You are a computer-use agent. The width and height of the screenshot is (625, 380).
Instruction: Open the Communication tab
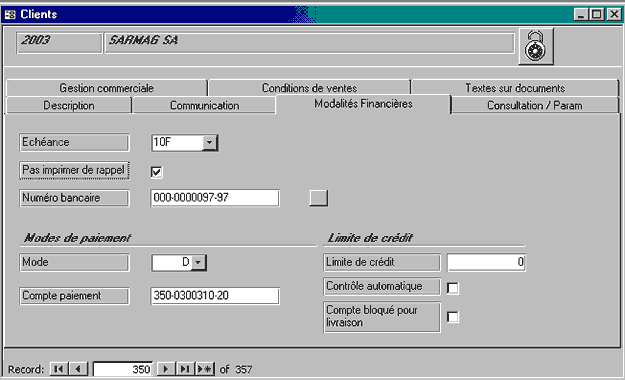pyautogui.click(x=204, y=105)
